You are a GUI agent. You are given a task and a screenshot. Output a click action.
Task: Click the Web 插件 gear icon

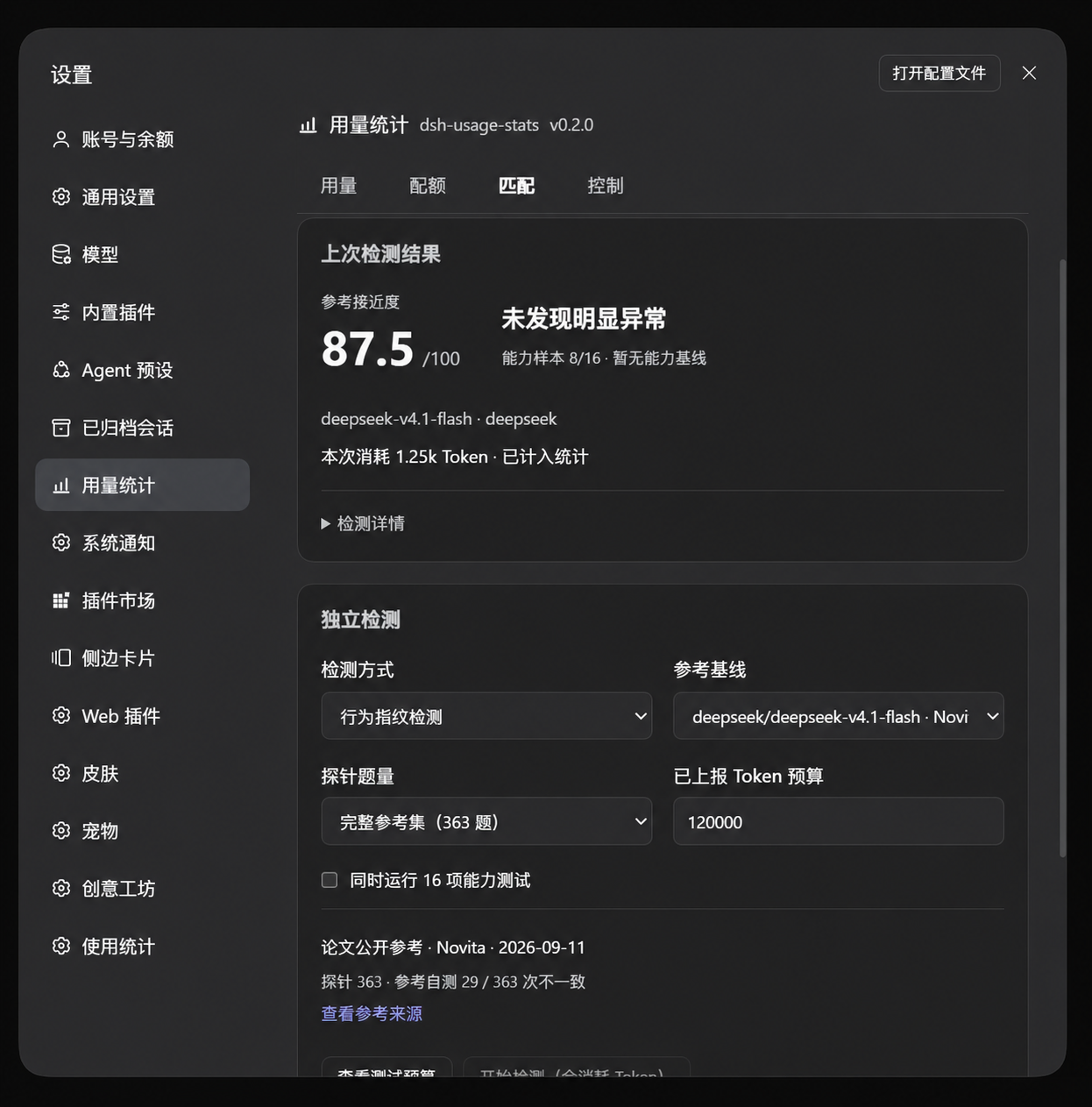pyautogui.click(x=60, y=715)
